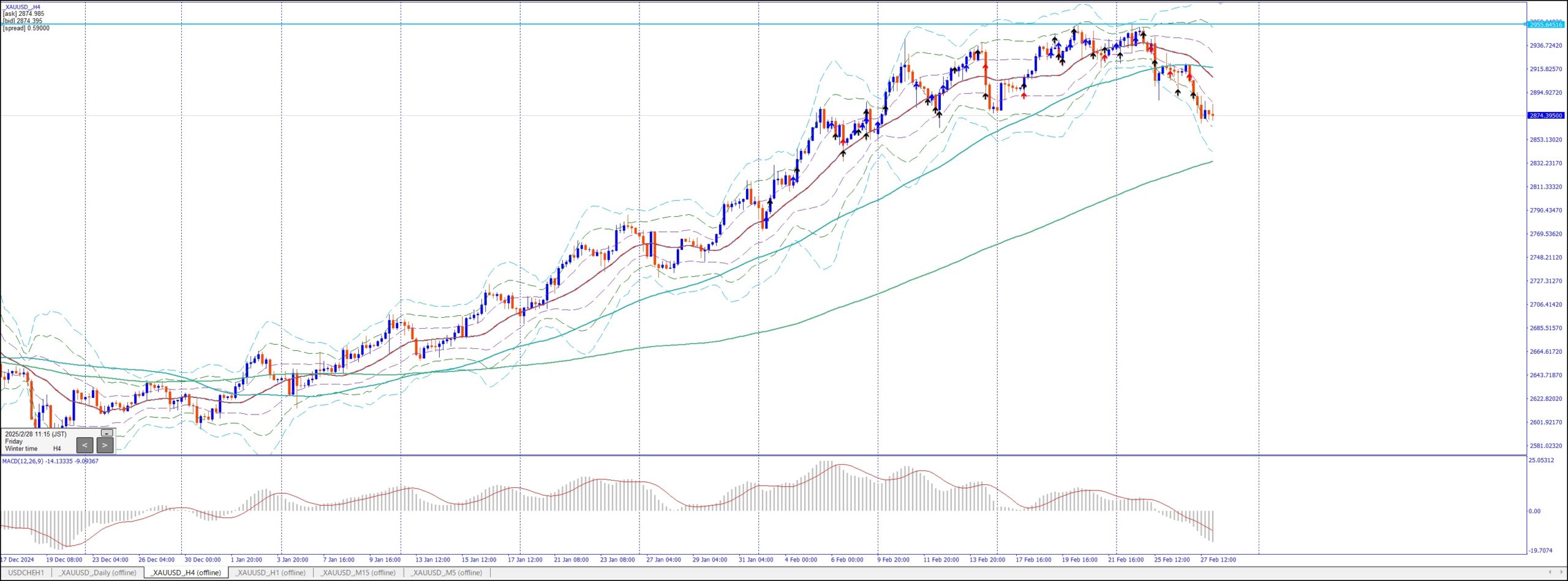Click the 2955.64516 horizontal line price tag
Image resolution: width=1568 pixels, height=581 pixels.
(1546, 24)
